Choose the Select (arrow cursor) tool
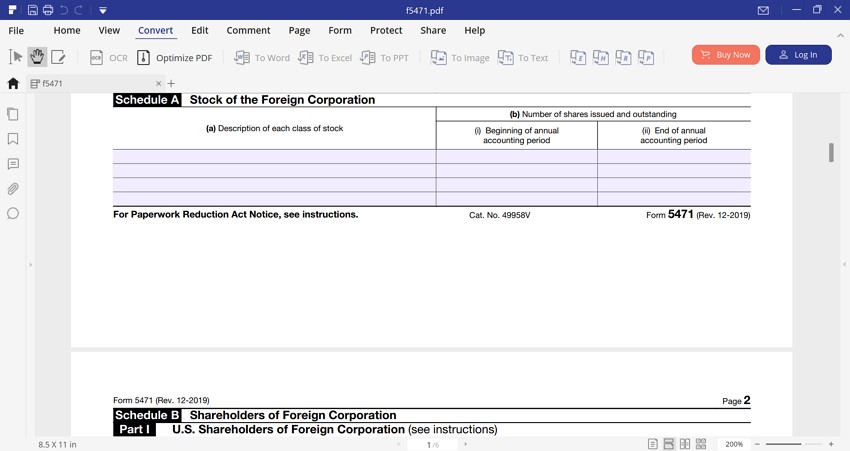Image resolution: width=850 pixels, height=451 pixels. (x=16, y=56)
